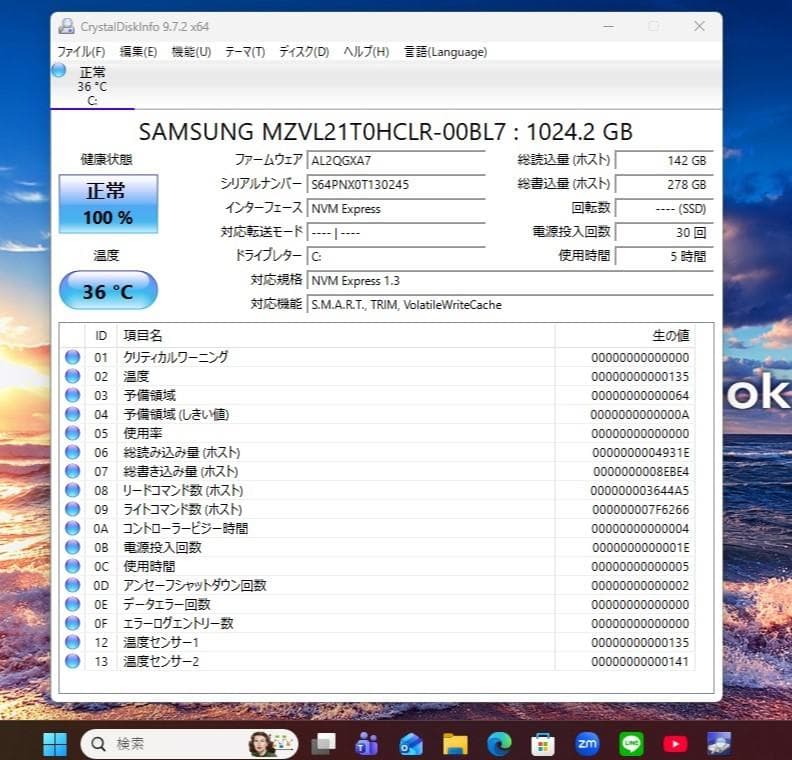The height and width of the screenshot is (760, 792).
Task: Select the raw value 00000003644A5
Action: pos(639,490)
